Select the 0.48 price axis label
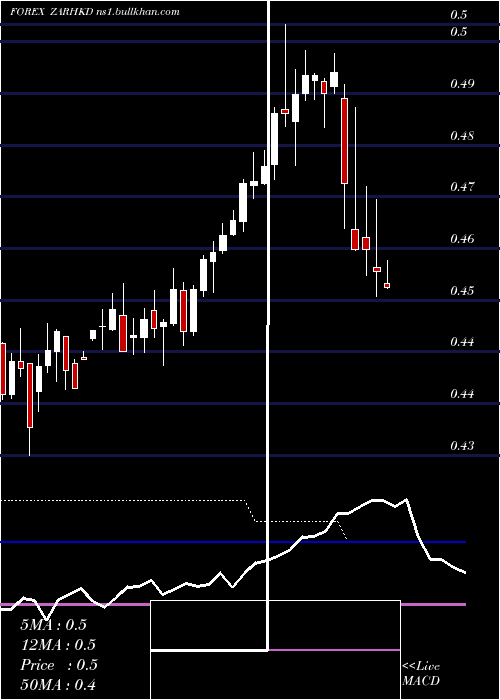The image size is (500, 700). point(462,135)
